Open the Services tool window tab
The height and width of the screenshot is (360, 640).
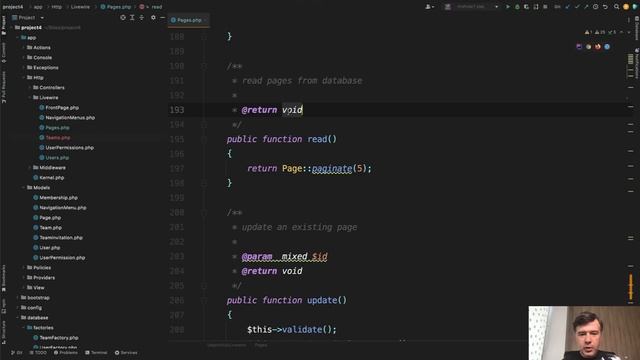[126, 353]
